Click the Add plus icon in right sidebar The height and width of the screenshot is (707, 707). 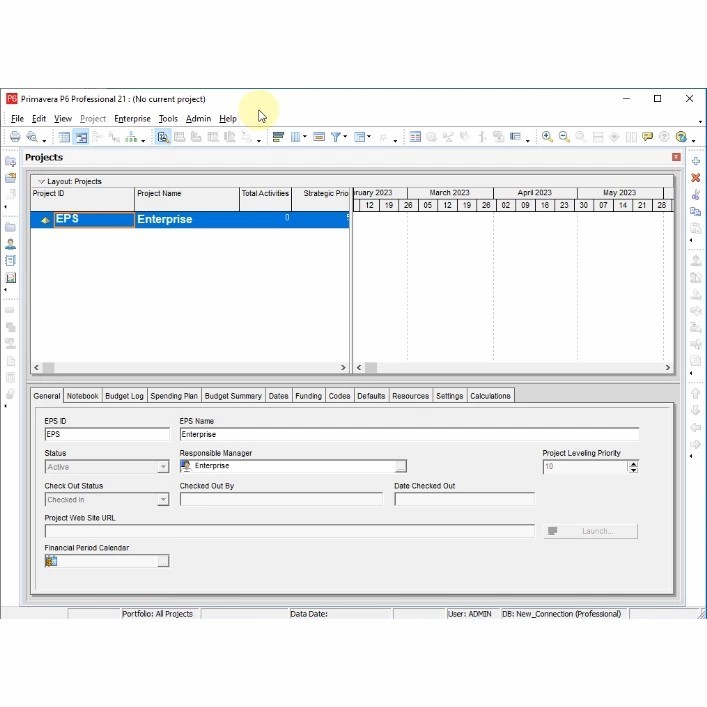tap(696, 161)
